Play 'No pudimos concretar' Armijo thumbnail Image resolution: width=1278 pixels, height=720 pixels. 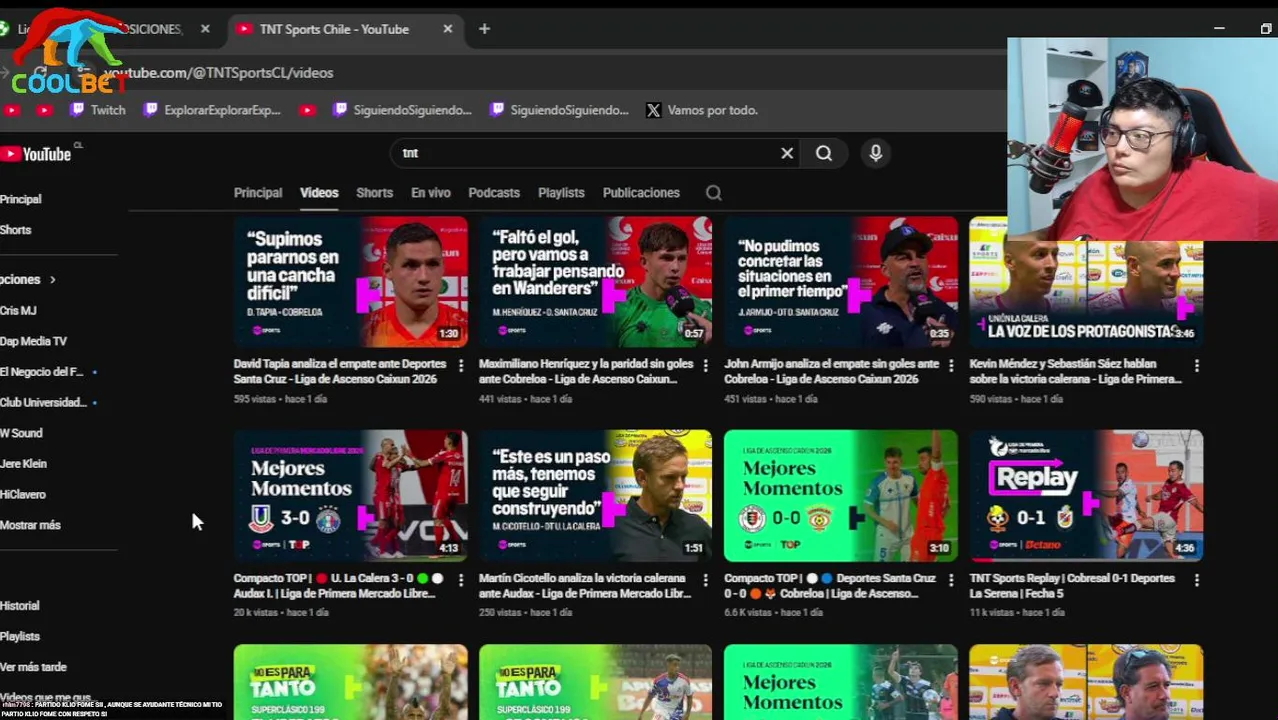click(841, 282)
